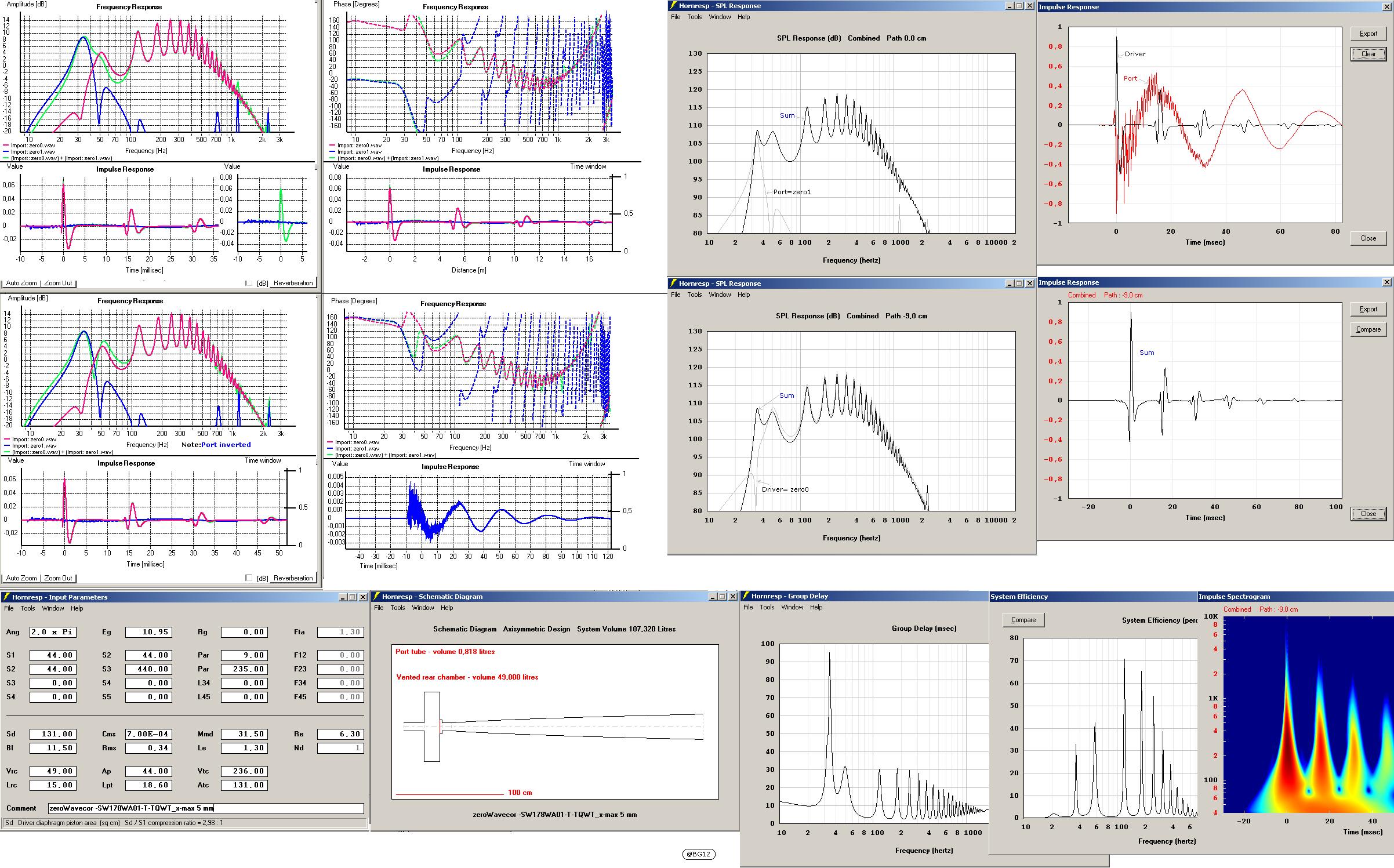Open File menu in Schematic Diagram window
This screenshot has height=868, width=1394.
[x=379, y=608]
